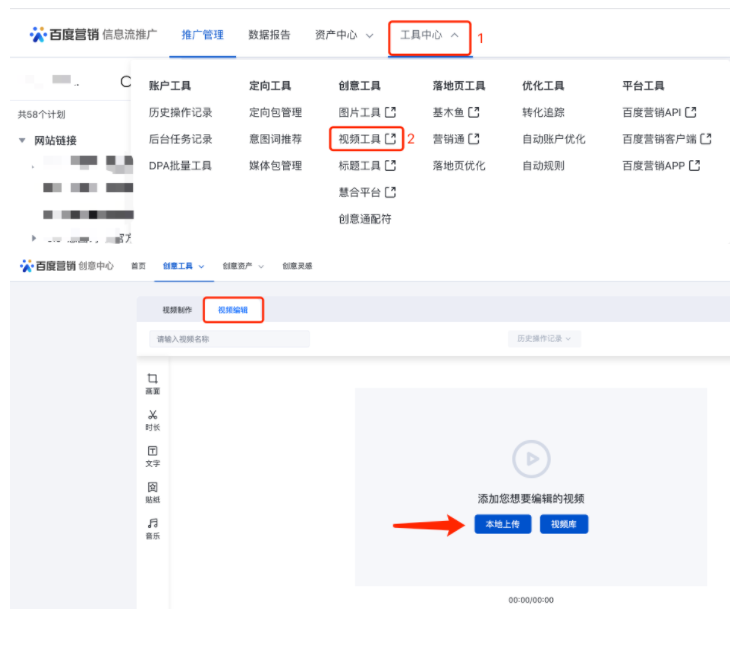The height and width of the screenshot is (661, 737).
Task: Click the refresh icon beside the account name
Action: (125, 82)
